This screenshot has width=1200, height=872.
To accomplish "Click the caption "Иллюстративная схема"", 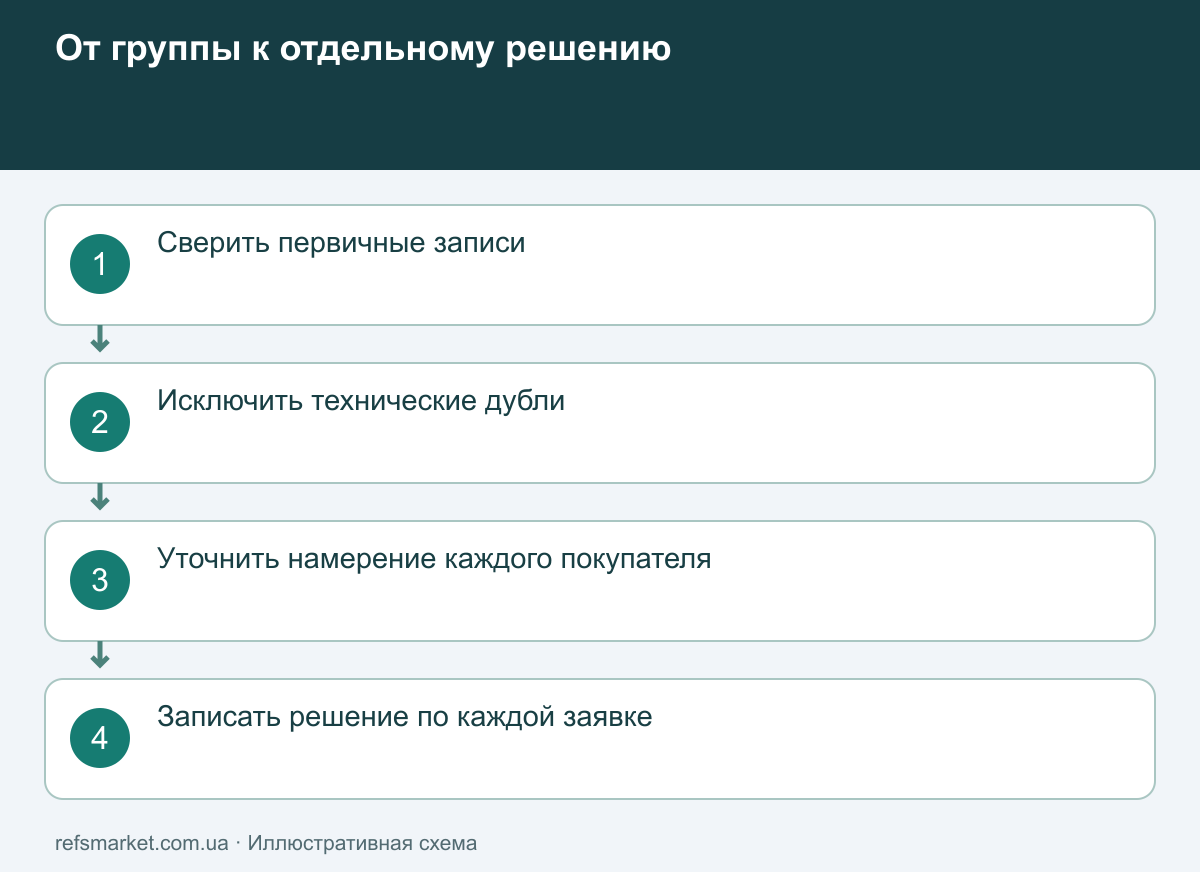I will pos(362,843).
